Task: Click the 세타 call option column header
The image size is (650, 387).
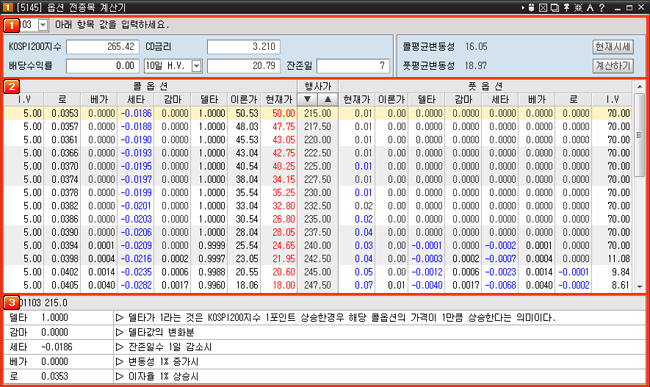Action: (136, 99)
